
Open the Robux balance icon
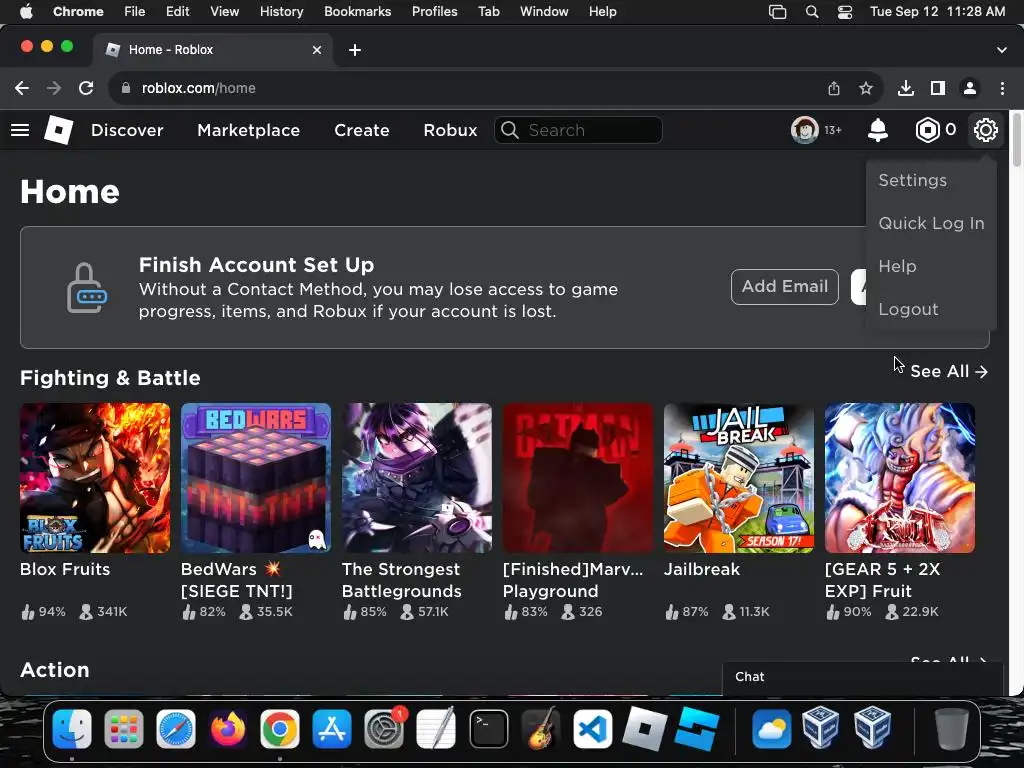(927, 130)
